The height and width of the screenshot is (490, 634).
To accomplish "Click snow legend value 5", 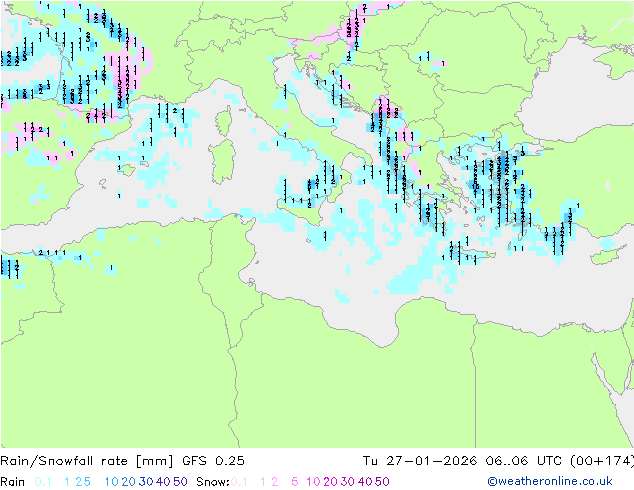I will pyautogui.click(x=295, y=482).
